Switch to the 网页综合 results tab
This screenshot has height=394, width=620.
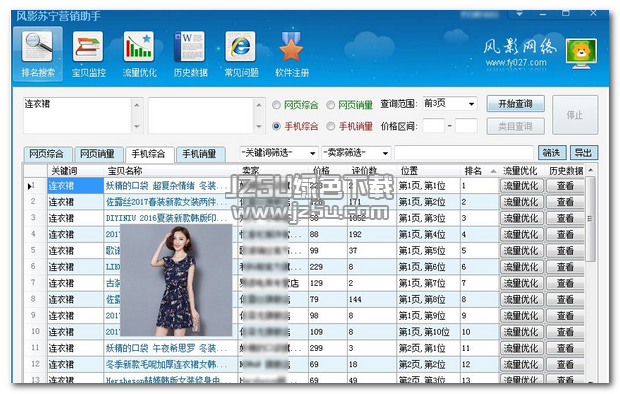point(47,154)
